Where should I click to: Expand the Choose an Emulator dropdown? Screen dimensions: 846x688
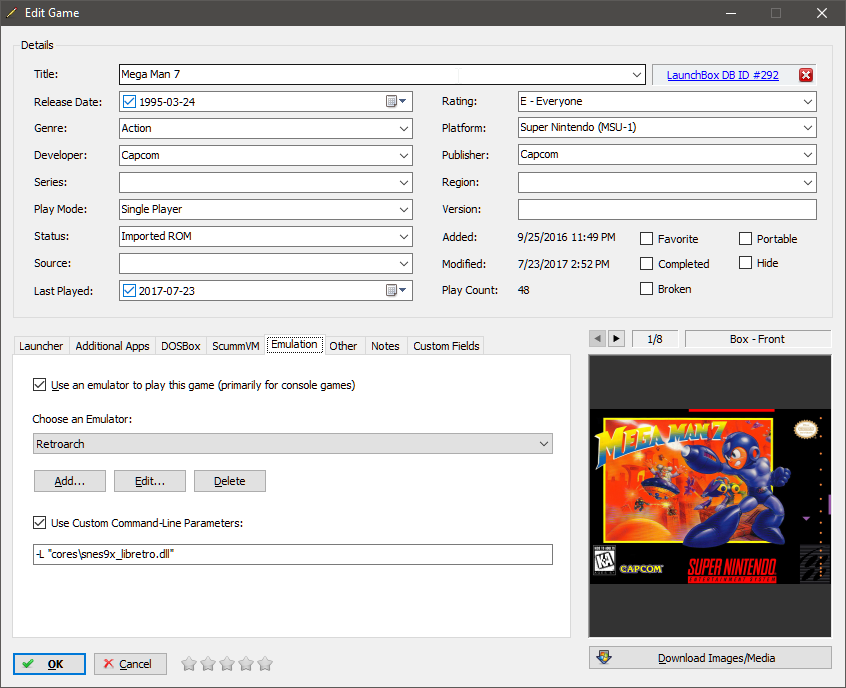544,444
